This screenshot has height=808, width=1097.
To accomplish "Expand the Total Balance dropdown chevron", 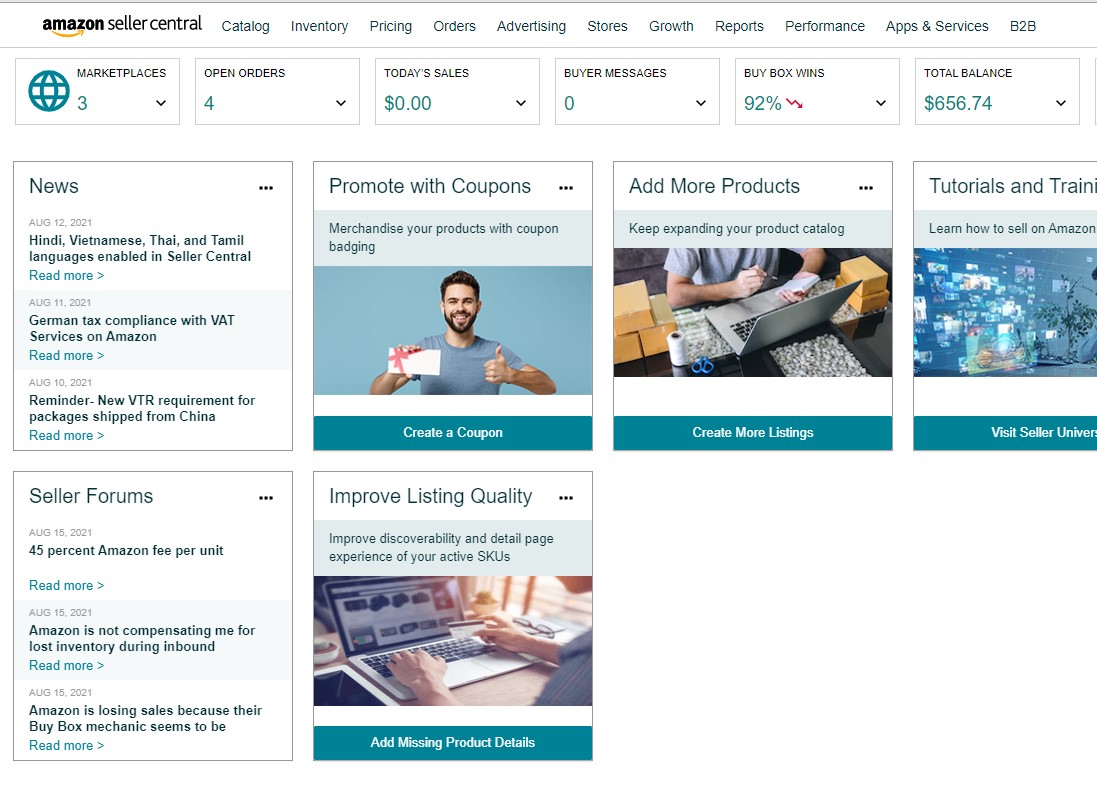I will 1061,103.
